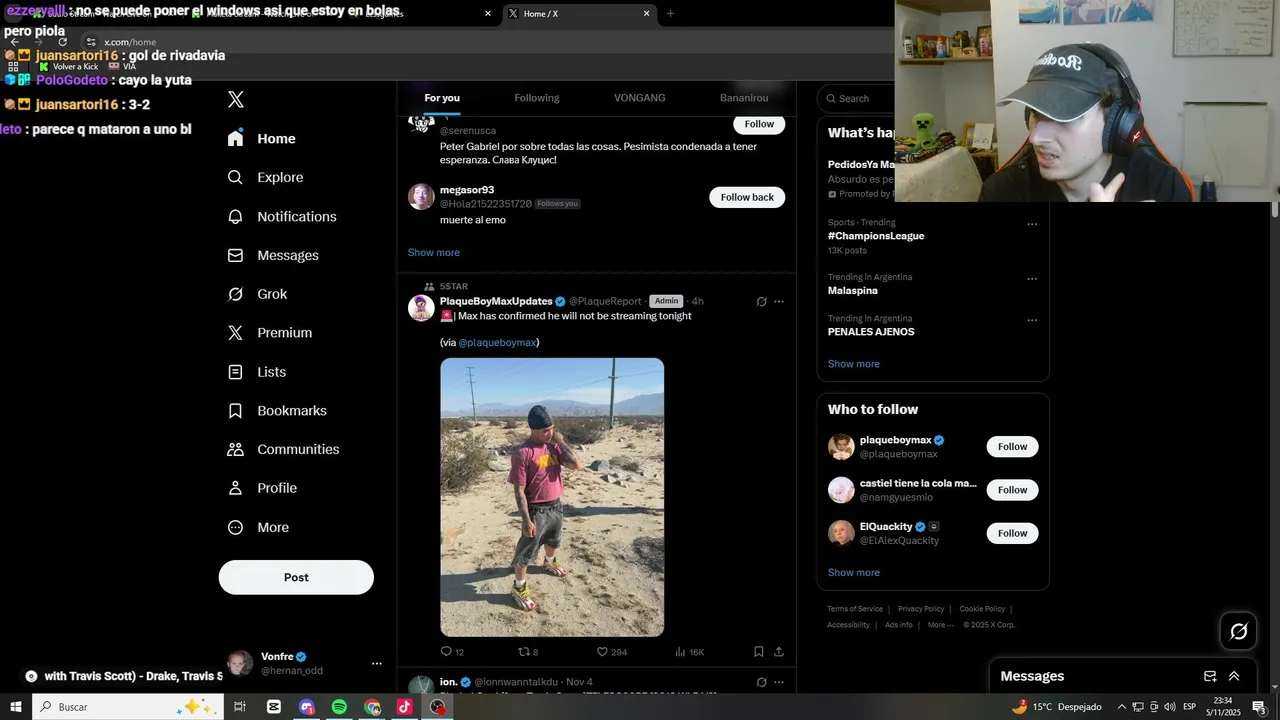Open Spotify from the taskbar
Image resolution: width=1280 pixels, height=720 pixels.
tap(339, 707)
